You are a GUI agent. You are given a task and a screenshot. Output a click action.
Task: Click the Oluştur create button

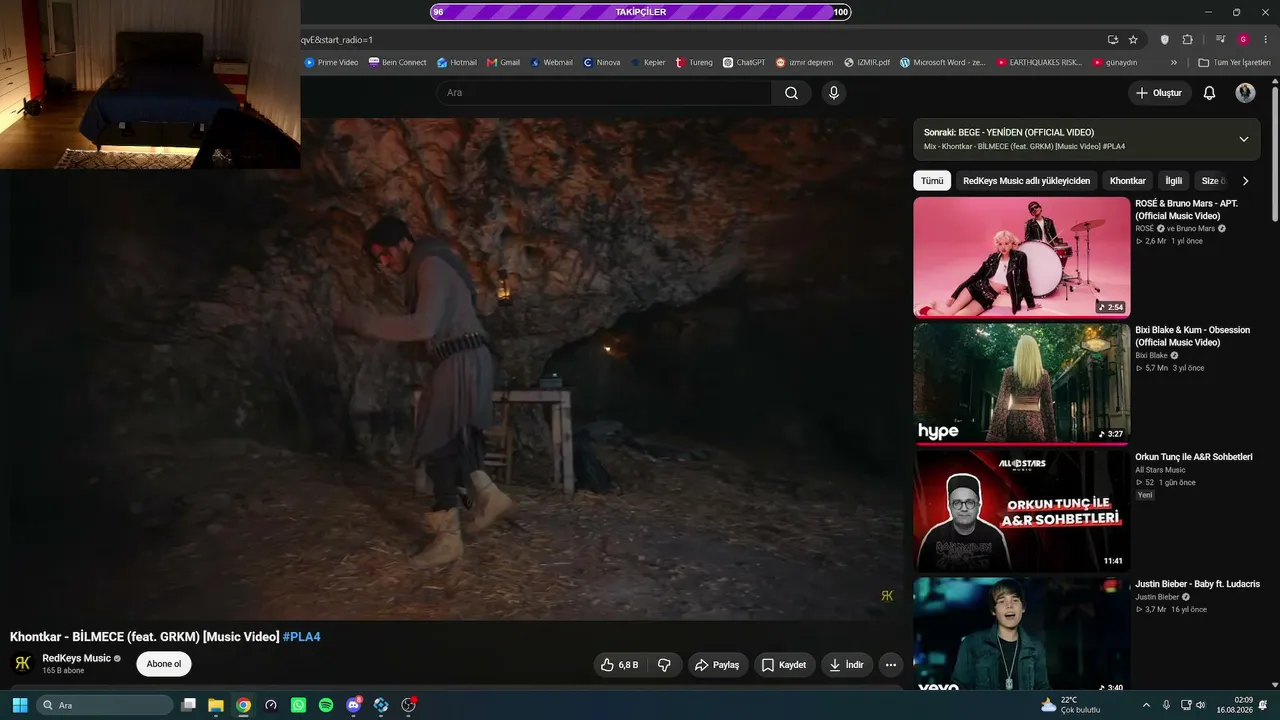[1159, 93]
